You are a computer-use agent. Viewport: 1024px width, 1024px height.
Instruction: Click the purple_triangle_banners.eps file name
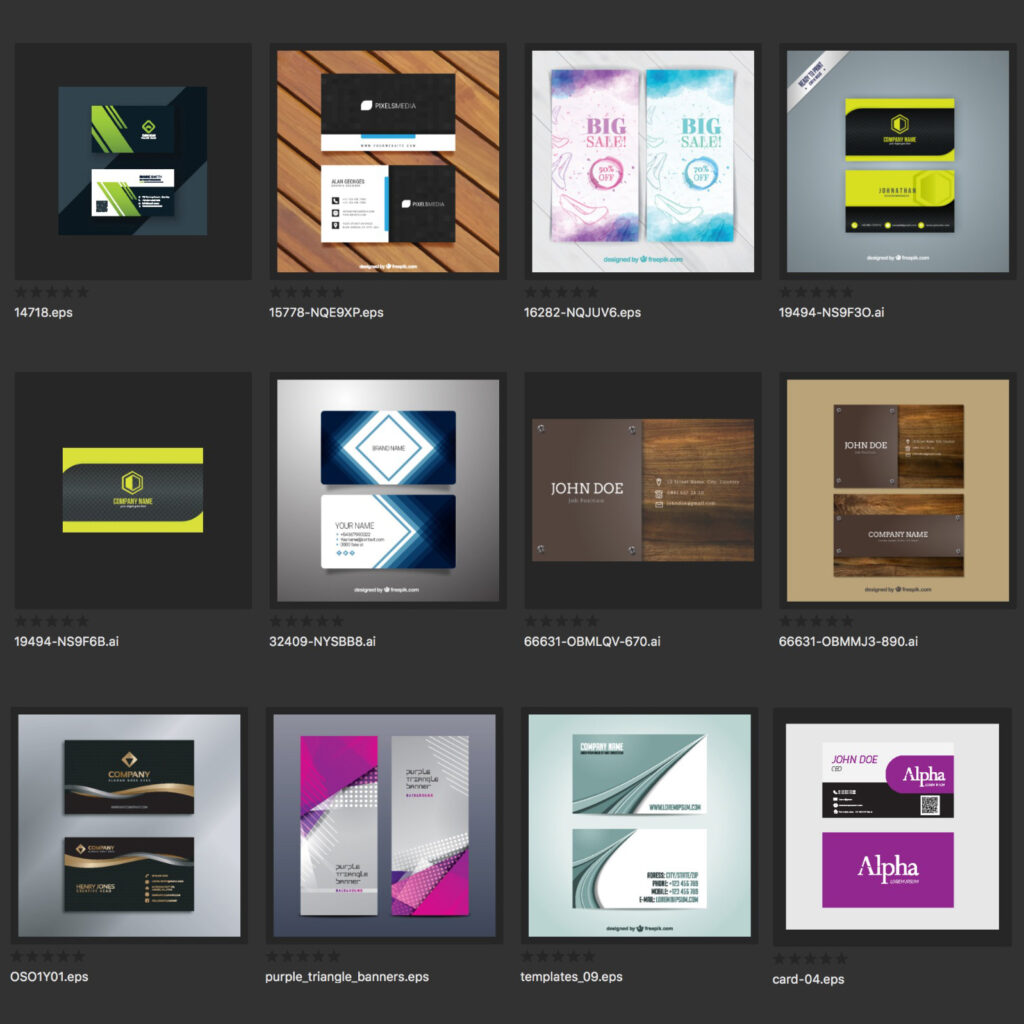point(347,977)
